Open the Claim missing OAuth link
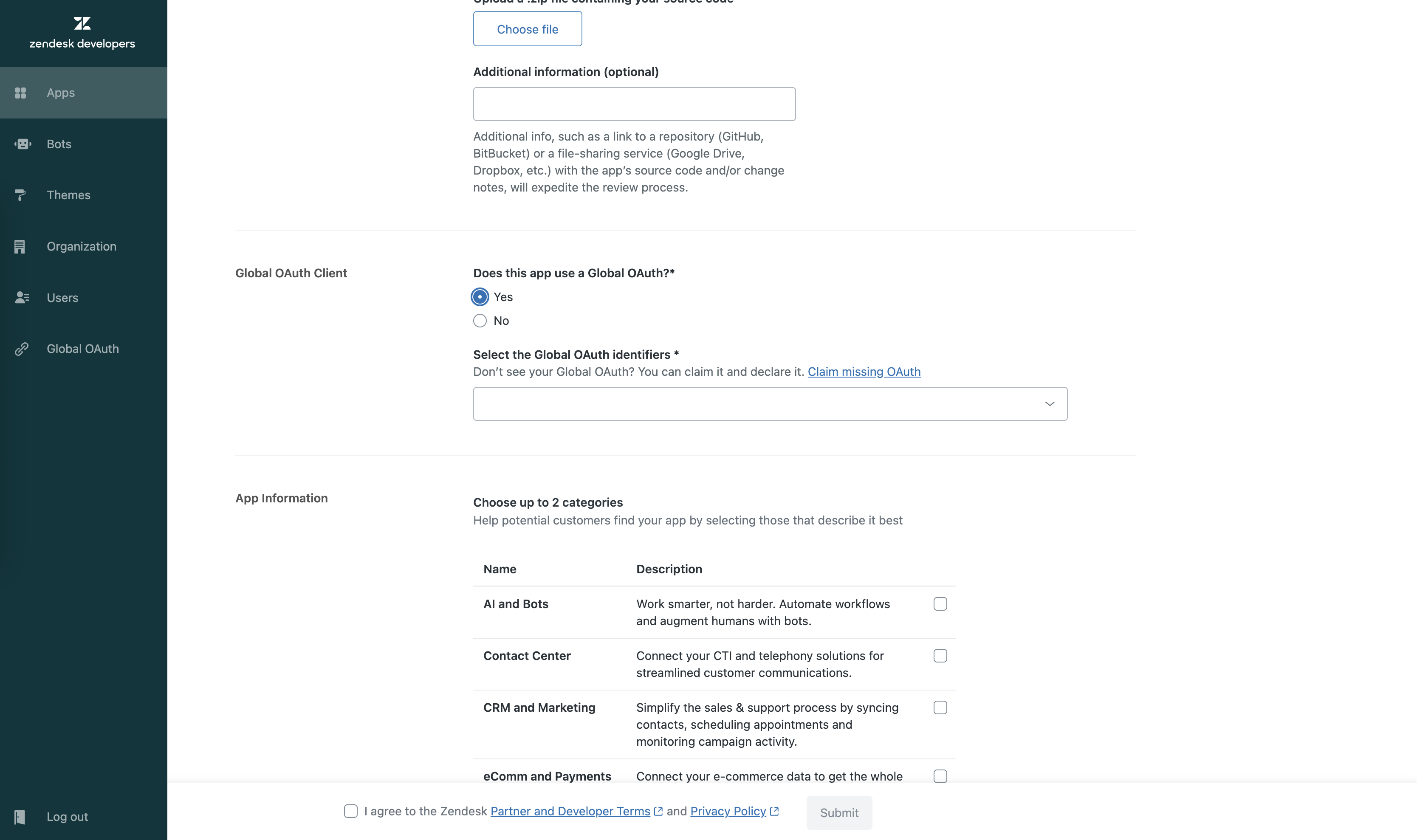1417x840 pixels. coord(864,372)
